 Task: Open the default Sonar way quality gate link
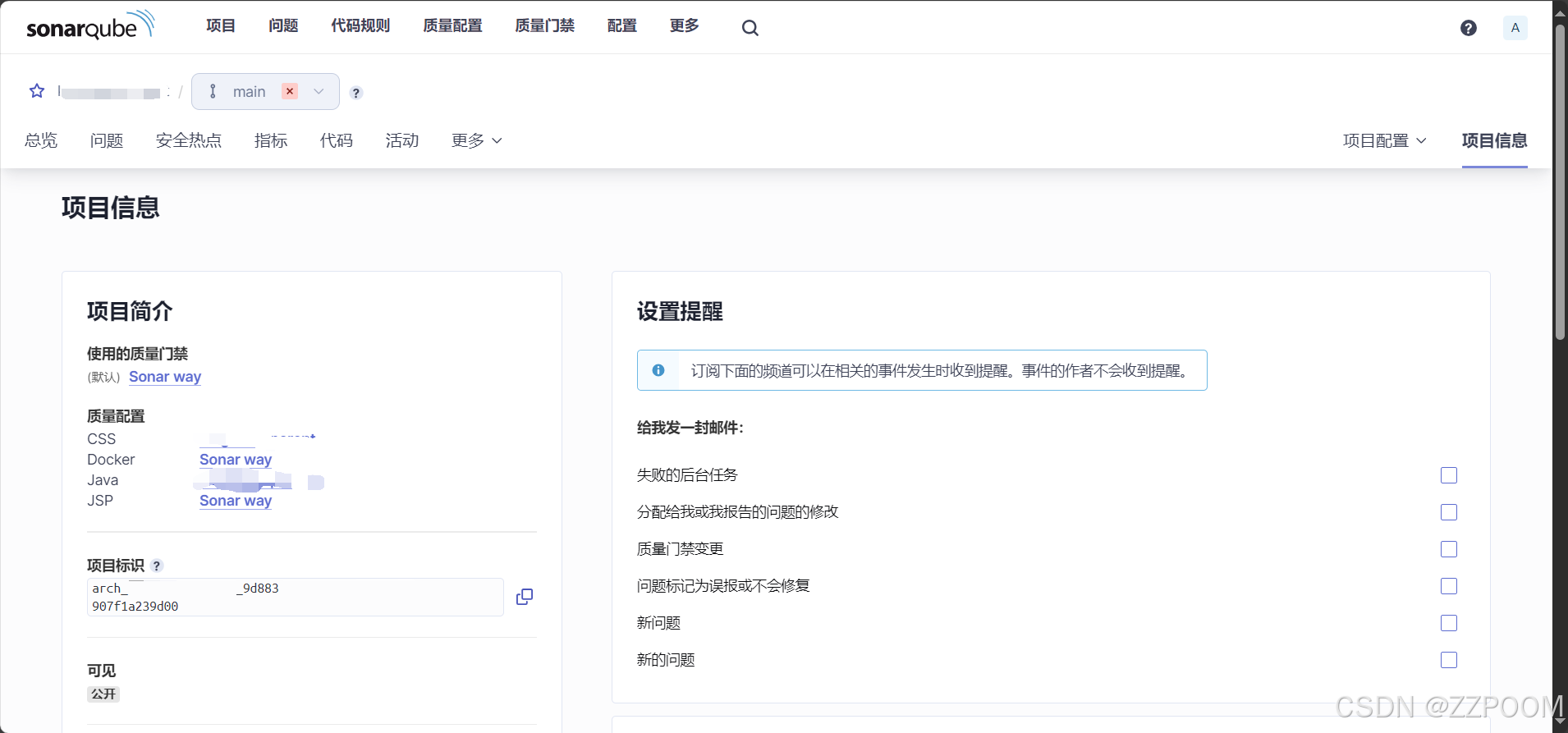pyautogui.click(x=165, y=377)
